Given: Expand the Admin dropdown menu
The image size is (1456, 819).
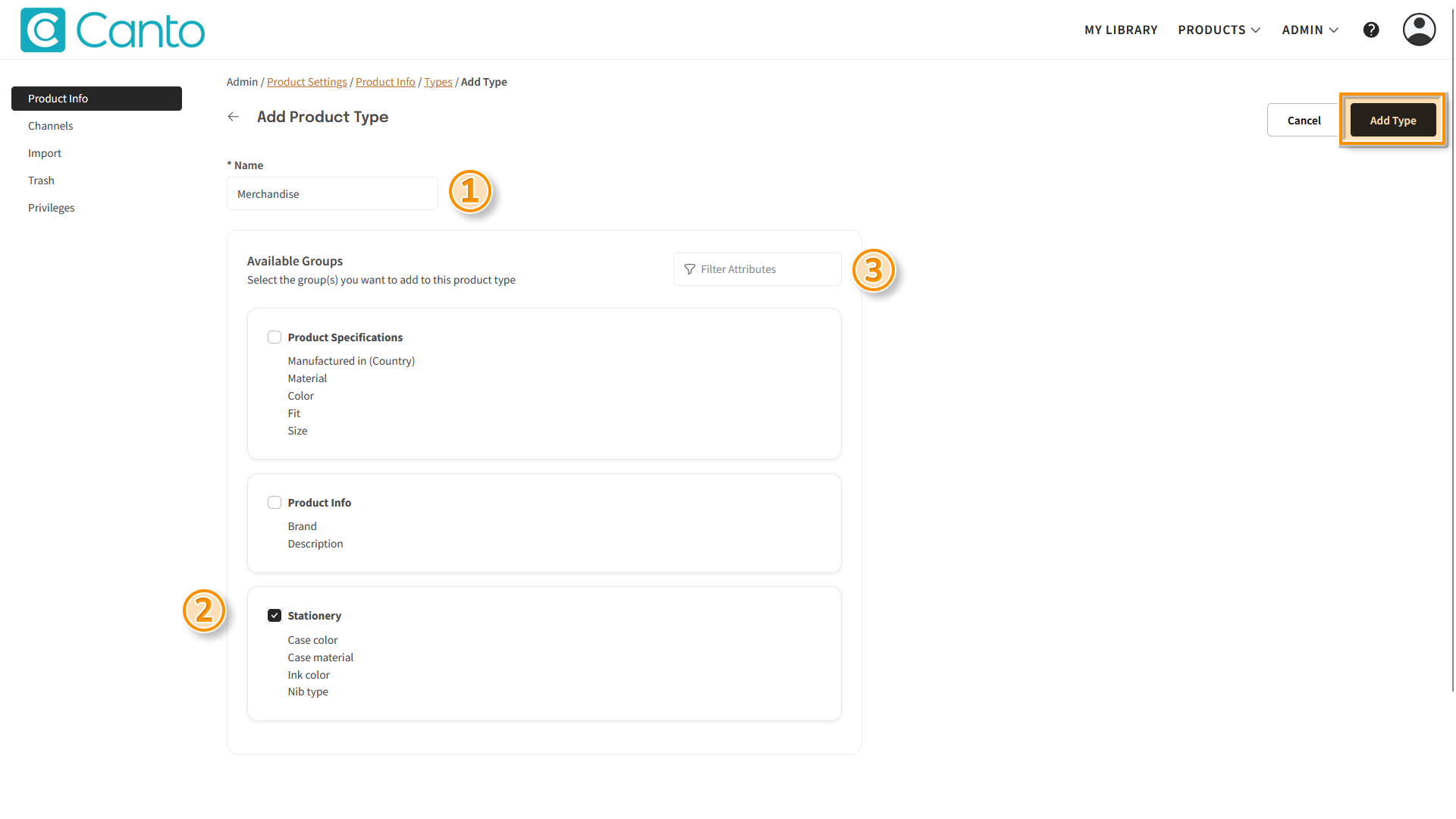Looking at the screenshot, I should click(x=1310, y=30).
